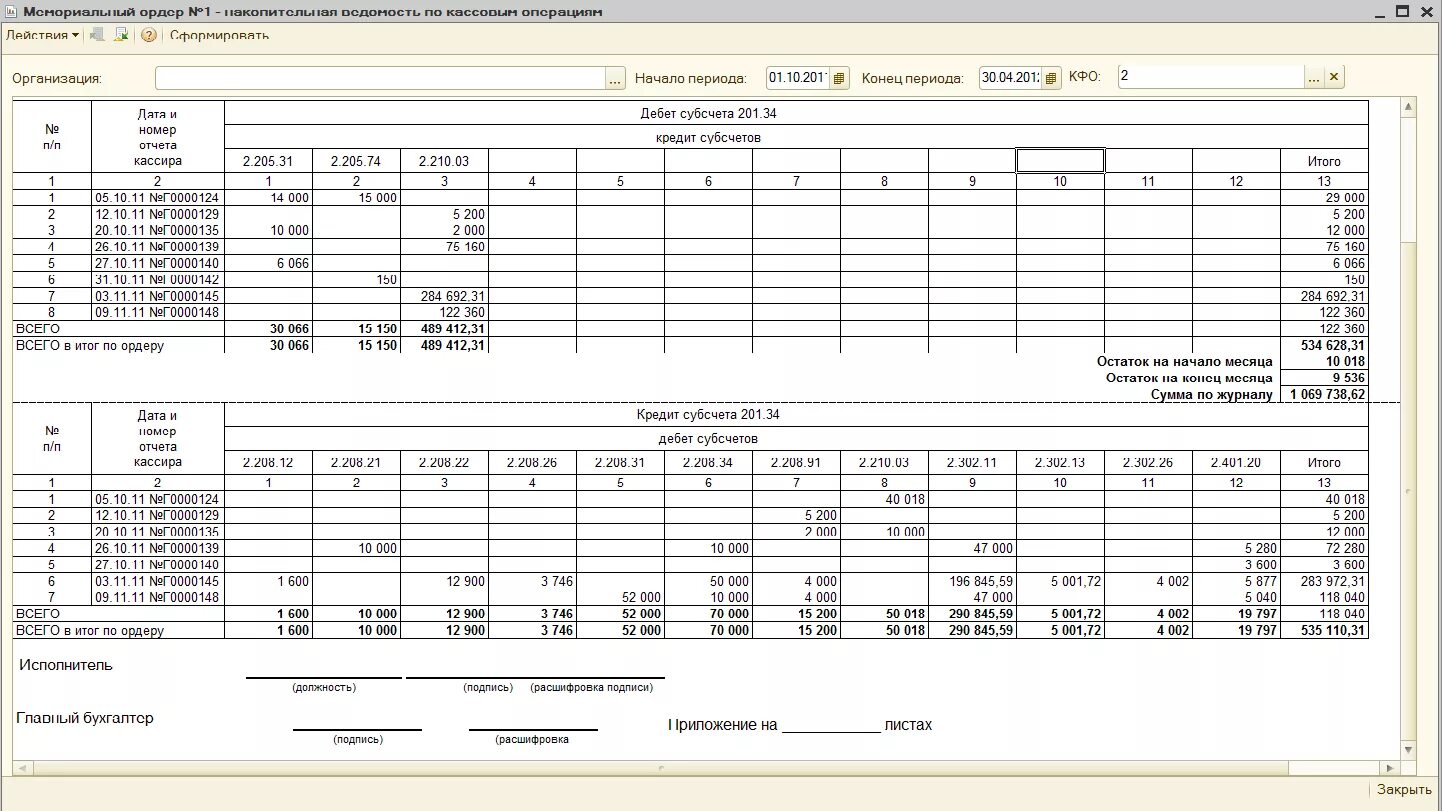Click the Начало периода date field
The width and height of the screenshot is (1442, 811).
(x=798, y=77)
